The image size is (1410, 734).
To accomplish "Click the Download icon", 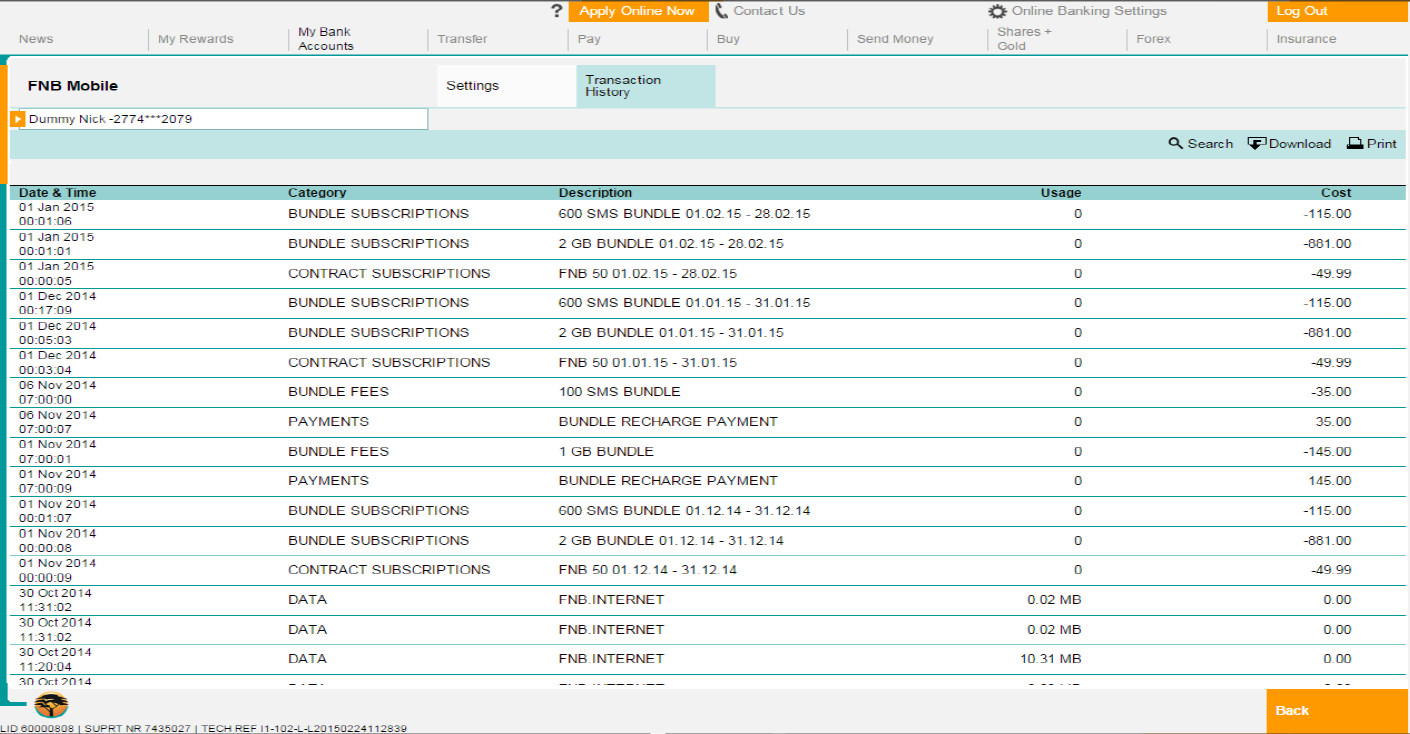I will 1256,144.
